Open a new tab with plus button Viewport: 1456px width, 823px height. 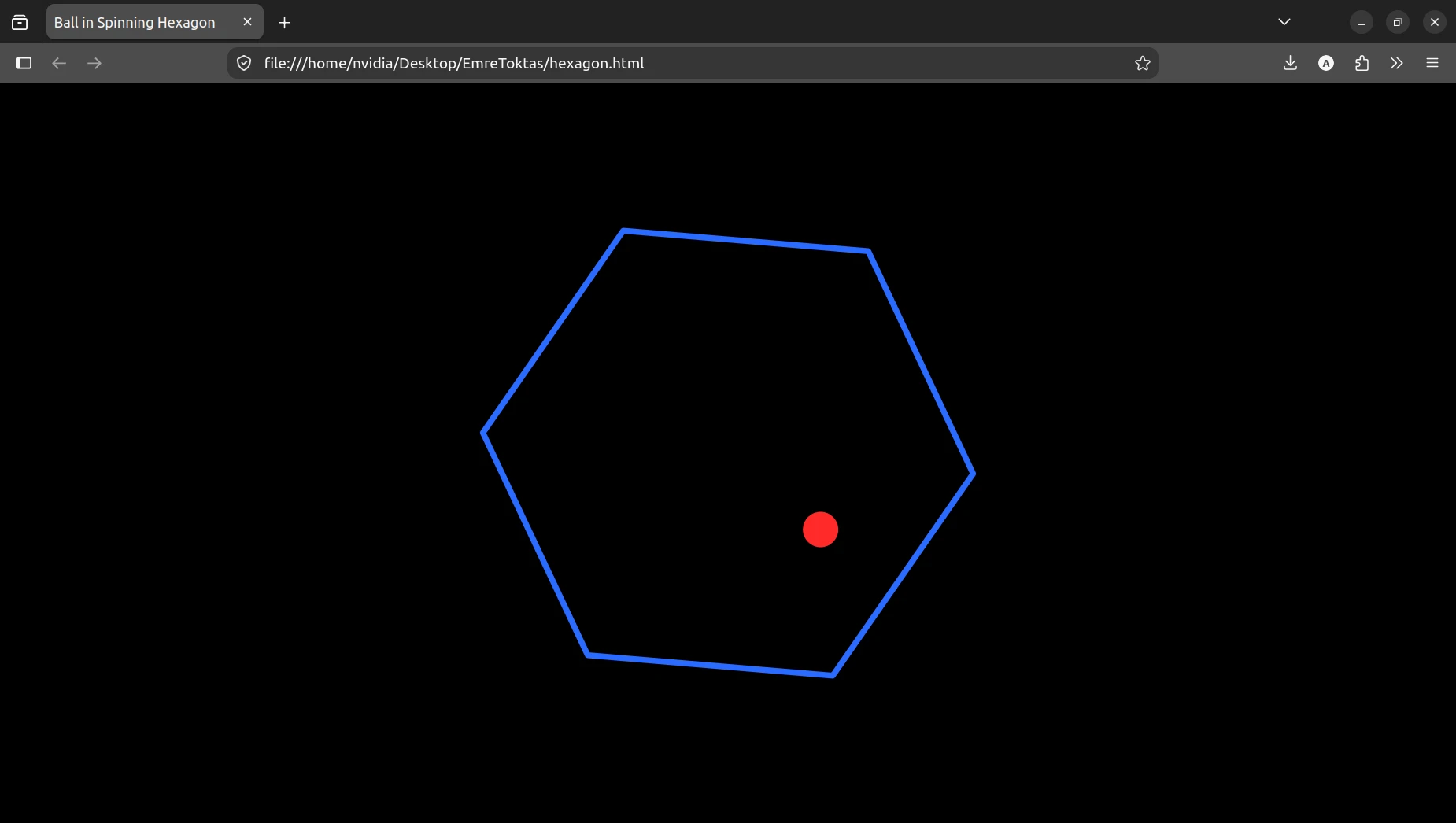click(285, 23)
